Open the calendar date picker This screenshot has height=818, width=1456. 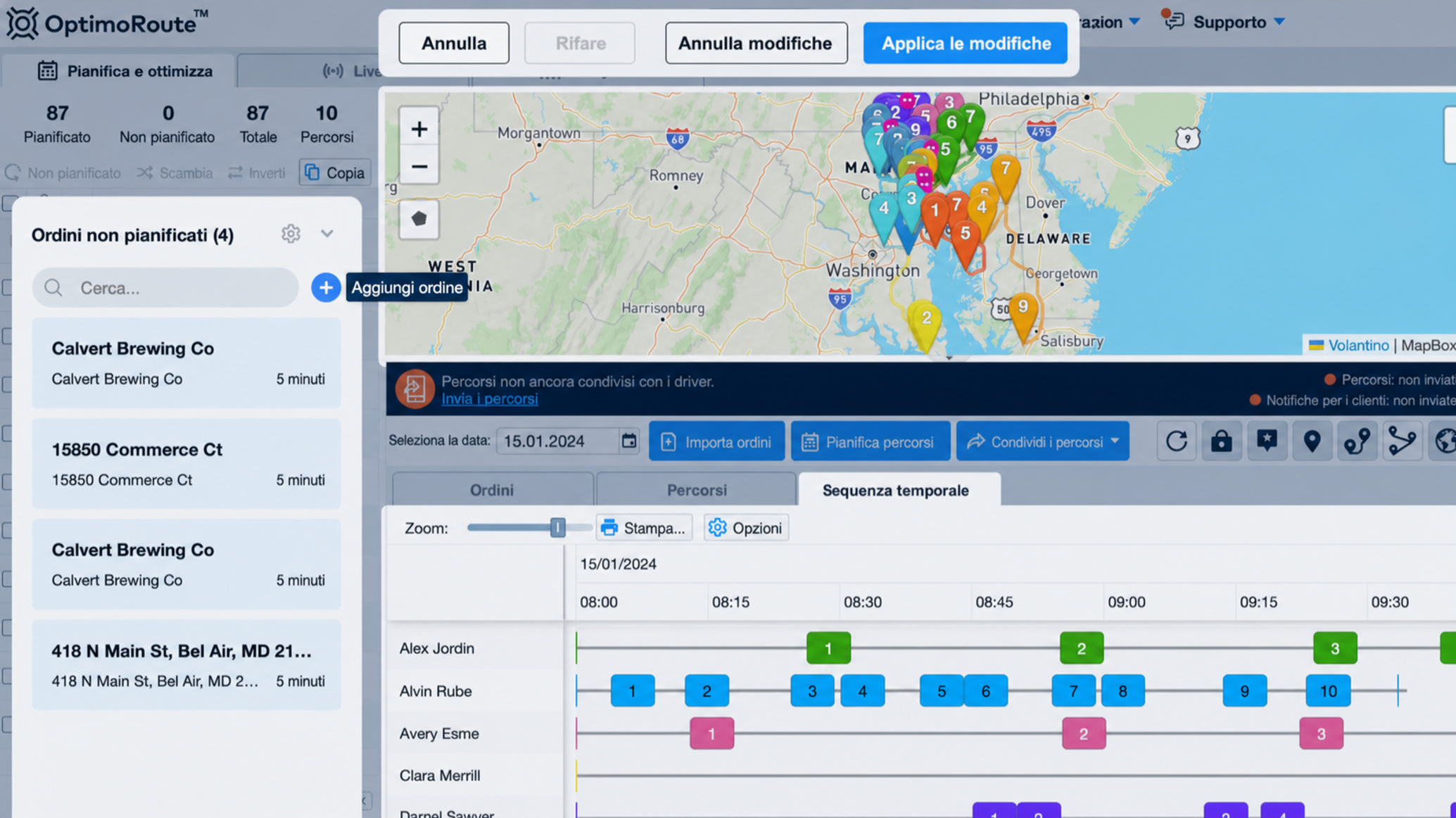click(x=628, y=441)
